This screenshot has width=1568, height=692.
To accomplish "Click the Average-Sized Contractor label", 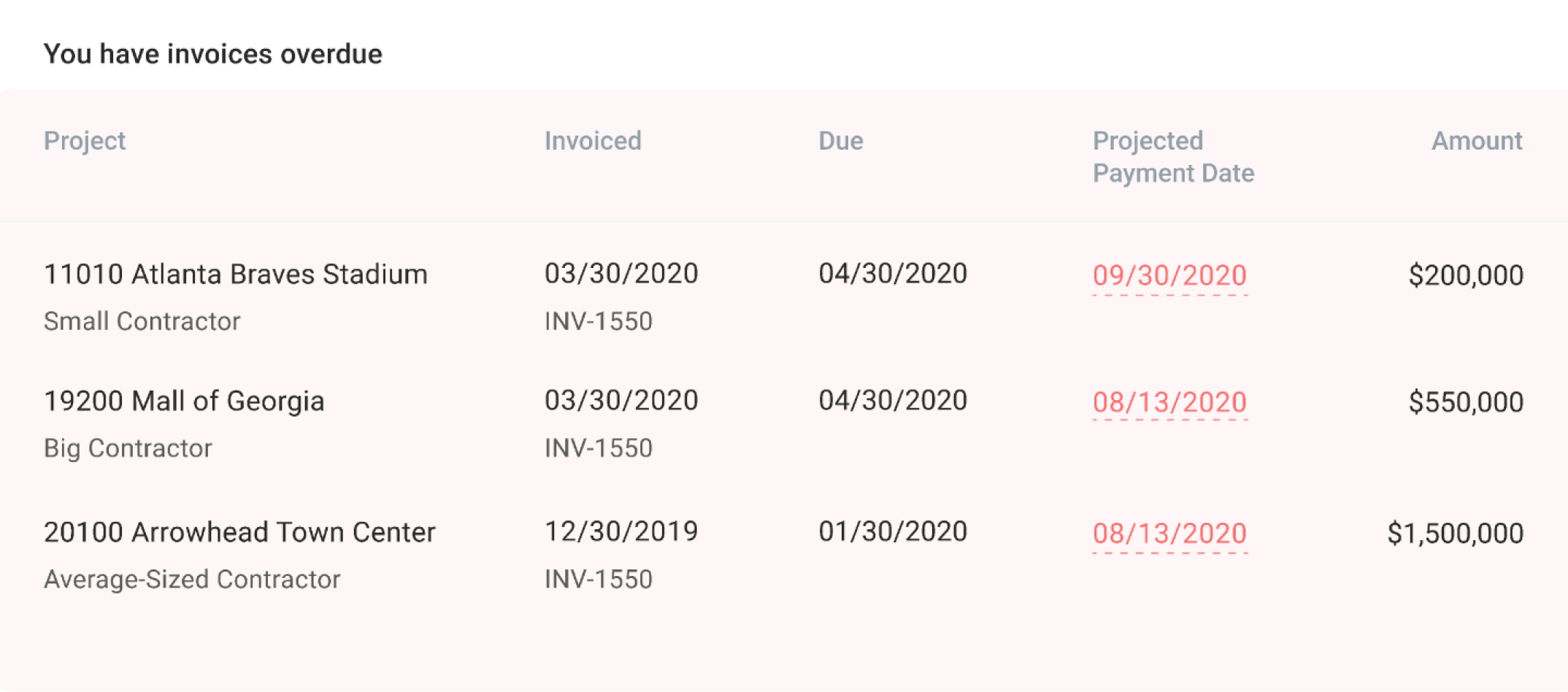I will click(192, 579).
